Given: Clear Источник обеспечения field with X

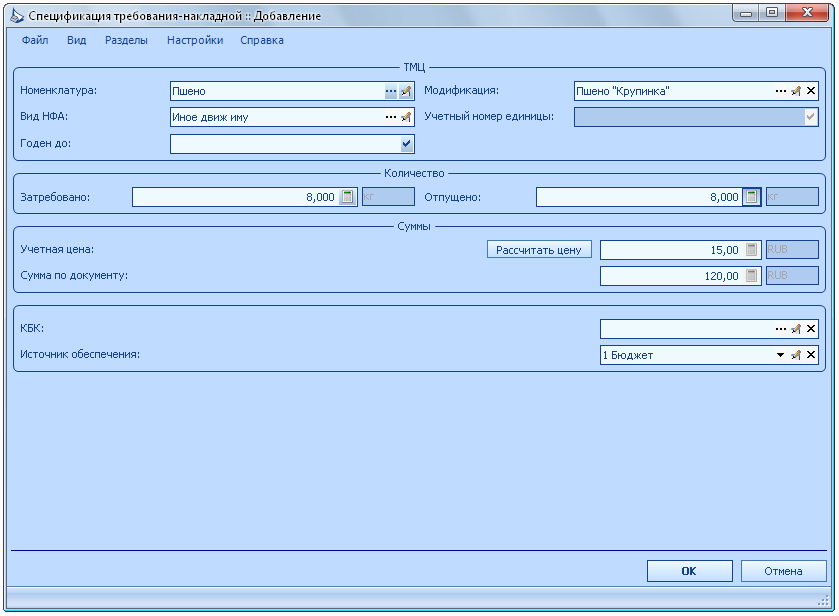Looking at the screenshot, I should pos(811,355).
